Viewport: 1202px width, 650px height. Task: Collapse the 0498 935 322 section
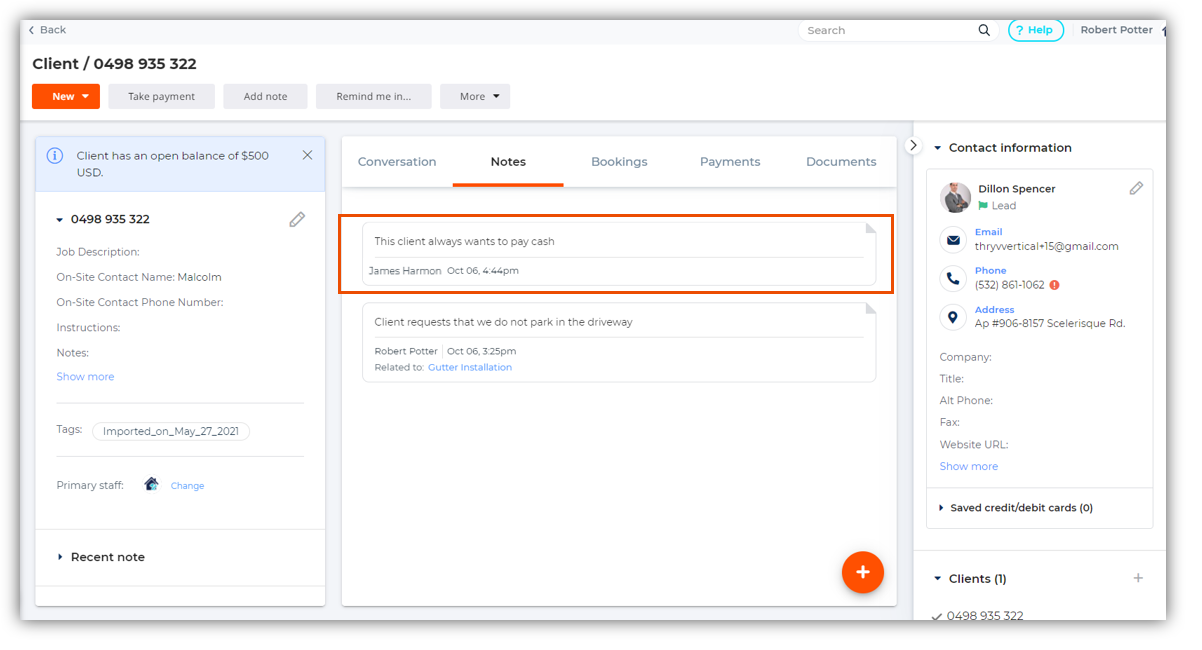click(x=60, y=220)
